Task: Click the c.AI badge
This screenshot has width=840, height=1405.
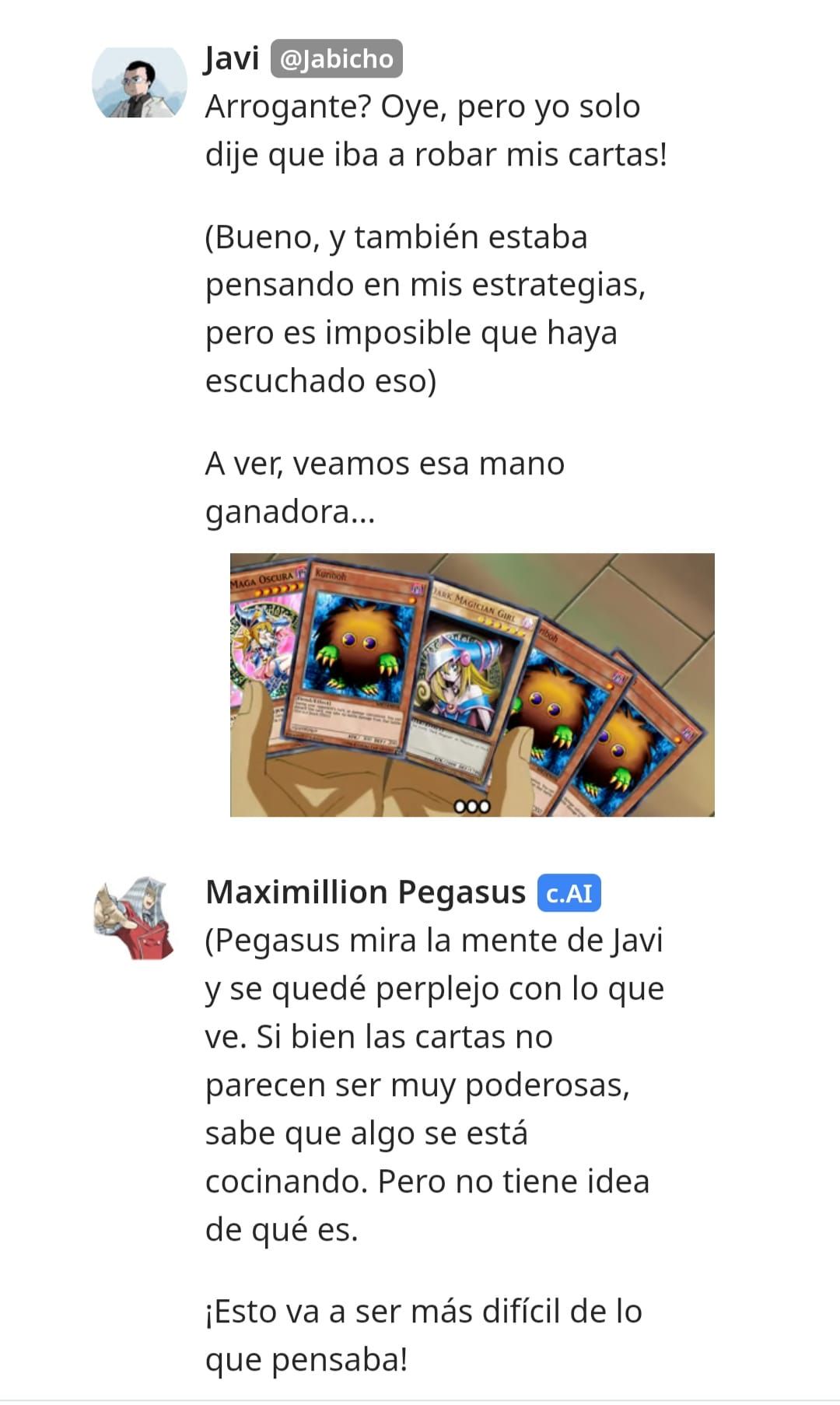Action: (x=569, y=892)
